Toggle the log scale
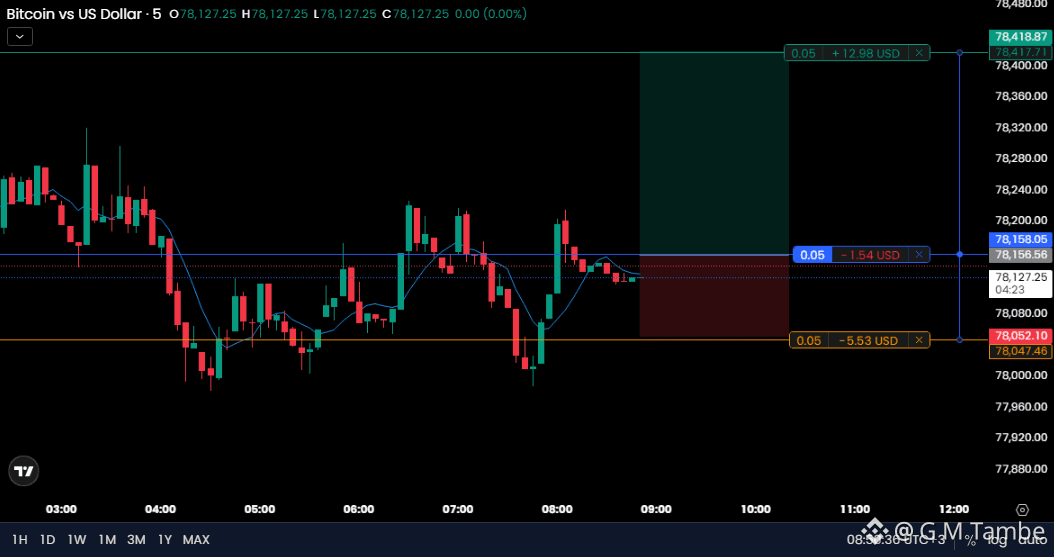This screenshot has height=557, width=1054. [x=997, y=540]
